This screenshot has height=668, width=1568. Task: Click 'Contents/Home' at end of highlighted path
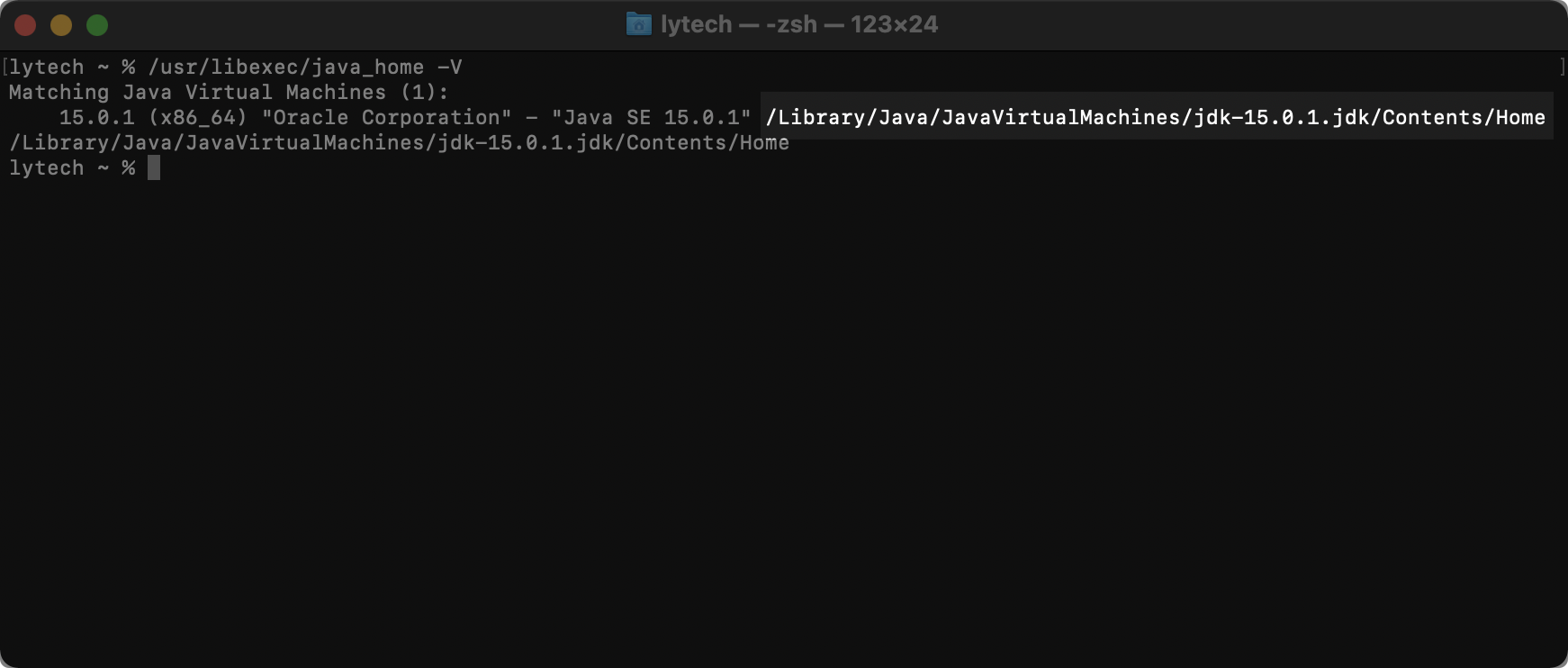click(x=1464, y=117)
